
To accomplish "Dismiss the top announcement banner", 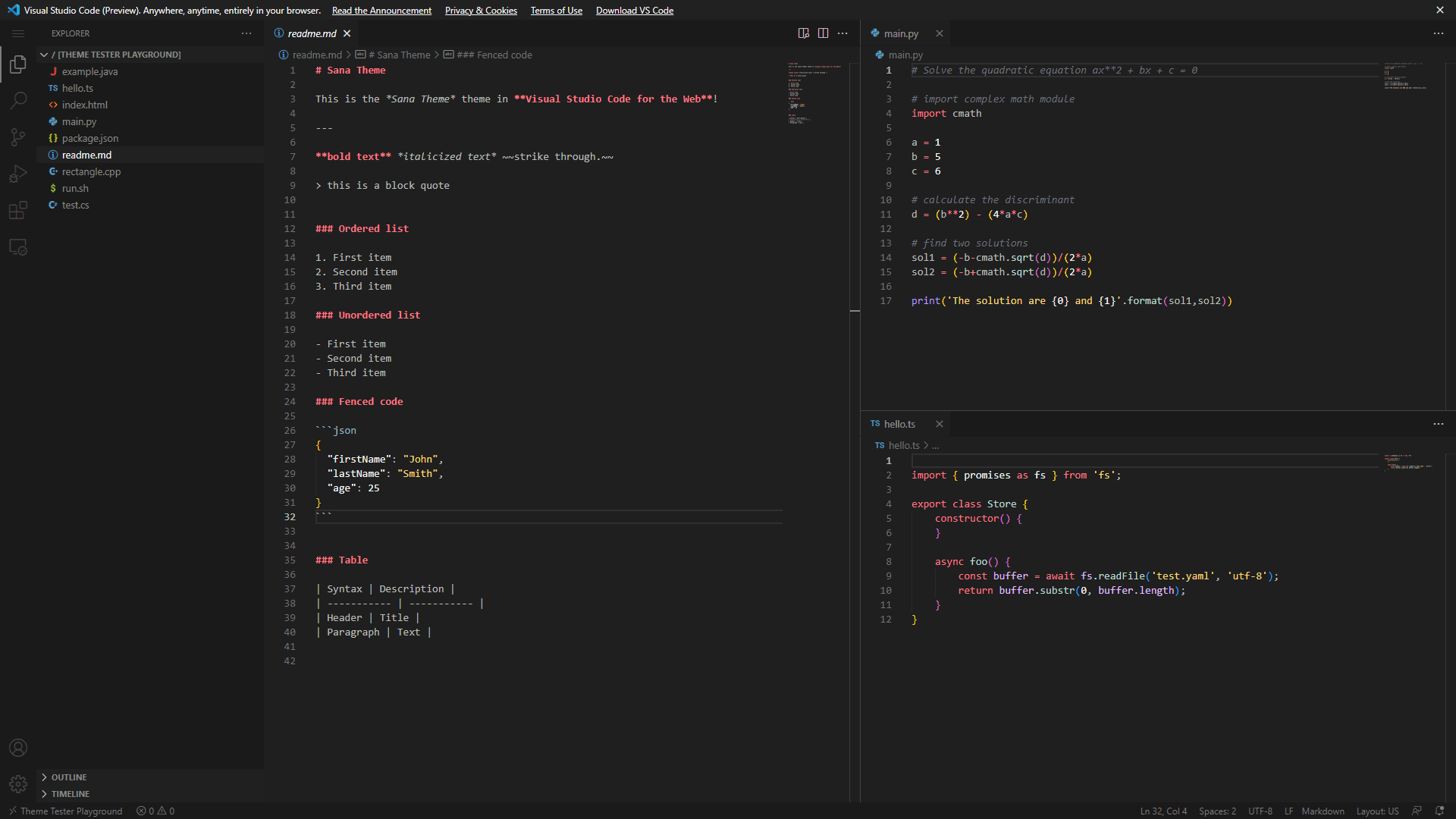I will 1440,10.
